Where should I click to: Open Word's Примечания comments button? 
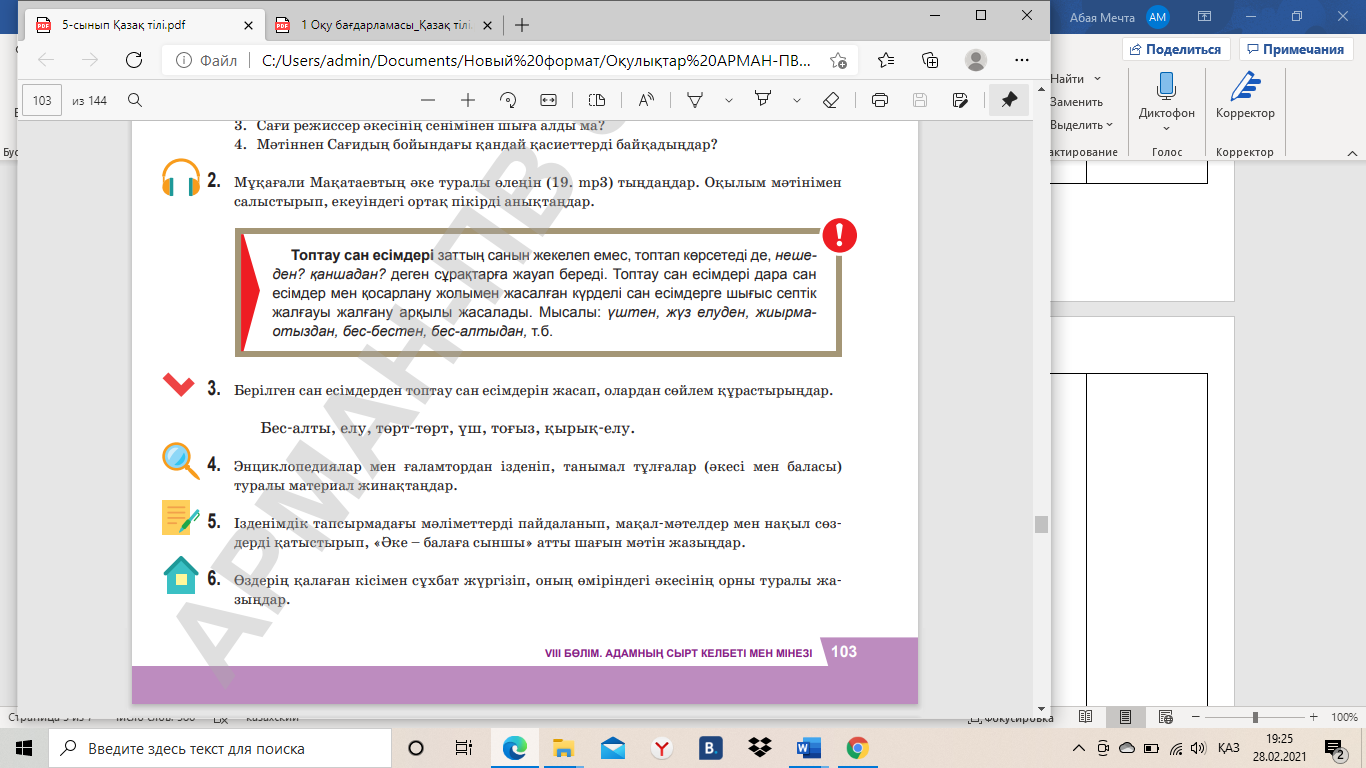point(1296,49)
